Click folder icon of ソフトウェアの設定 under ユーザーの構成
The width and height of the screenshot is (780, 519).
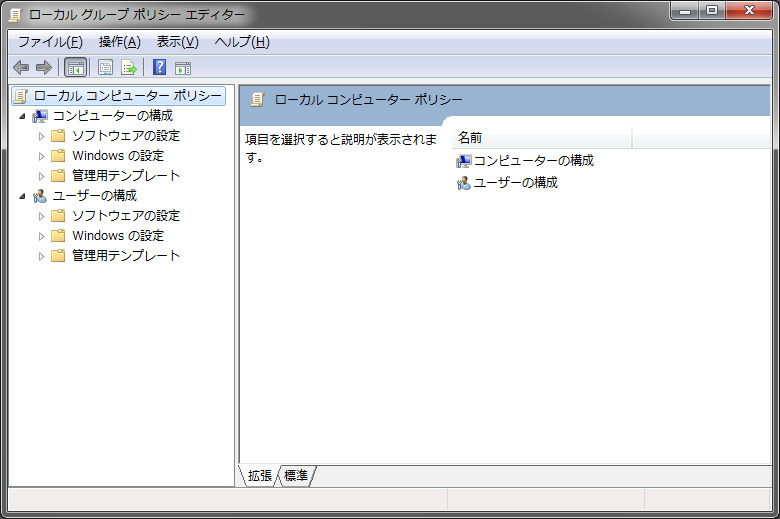[58, 215]
